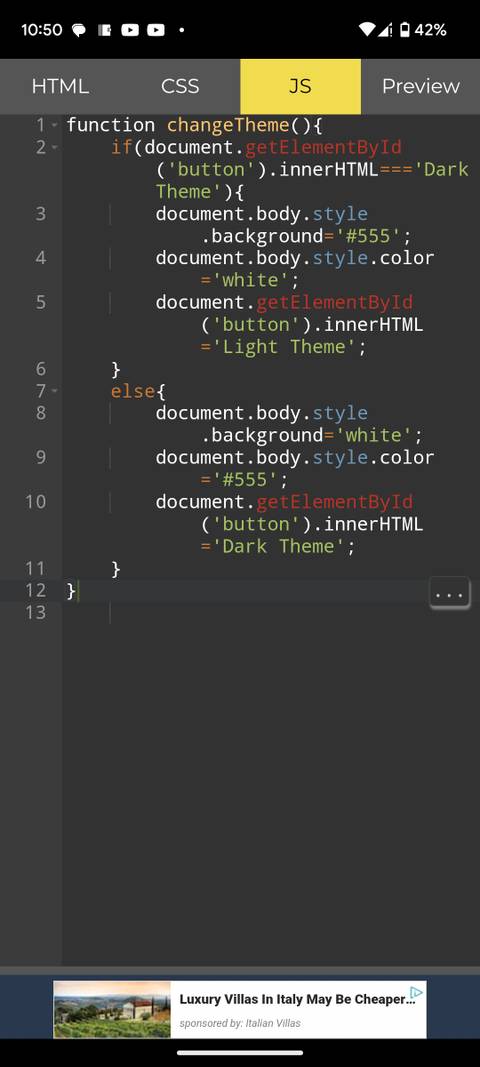Tap the wallet notification icon in status bar

(105, 30)
